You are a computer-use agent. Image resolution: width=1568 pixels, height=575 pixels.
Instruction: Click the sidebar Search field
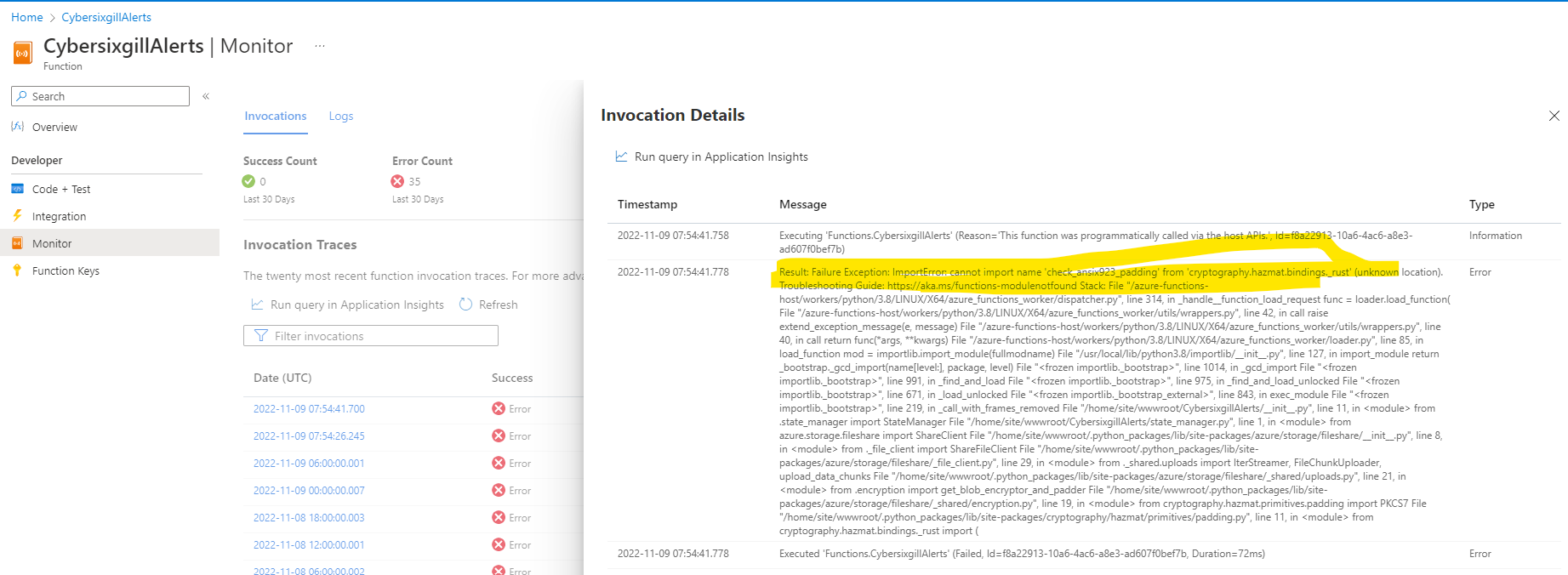(x=100, y=96)
